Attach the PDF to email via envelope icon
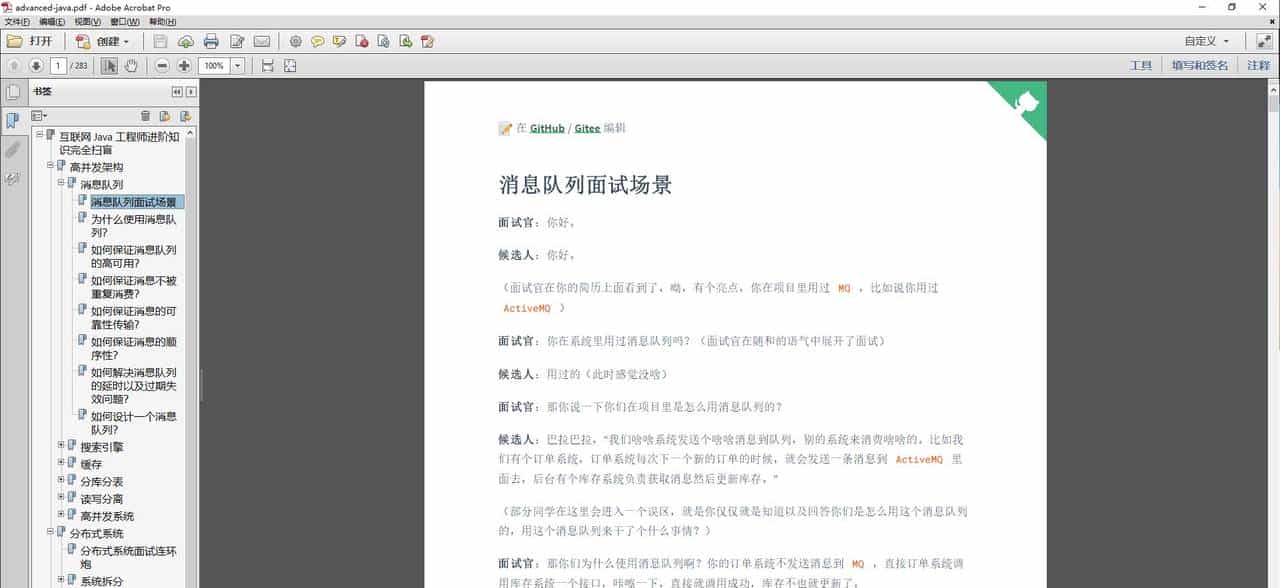 click(x=260, y=41)
